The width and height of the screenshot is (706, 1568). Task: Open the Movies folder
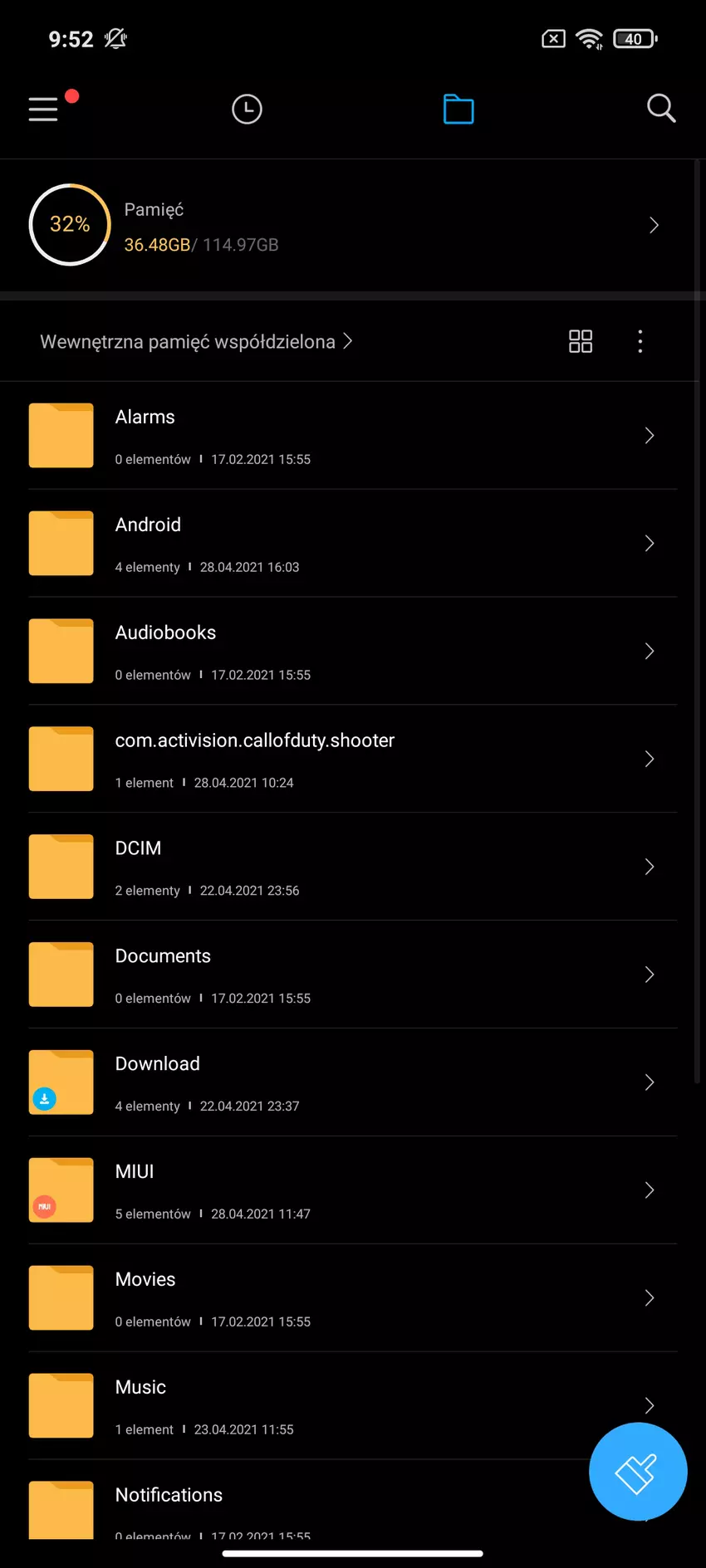tap(145, 1279)
